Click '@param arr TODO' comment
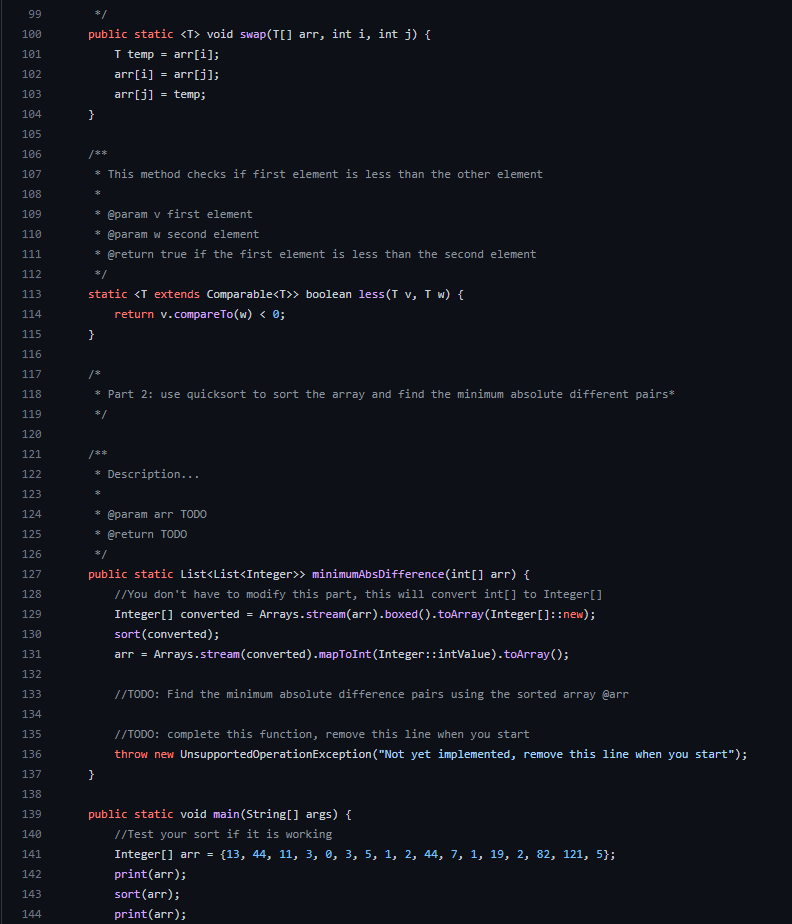 (157, 514)
